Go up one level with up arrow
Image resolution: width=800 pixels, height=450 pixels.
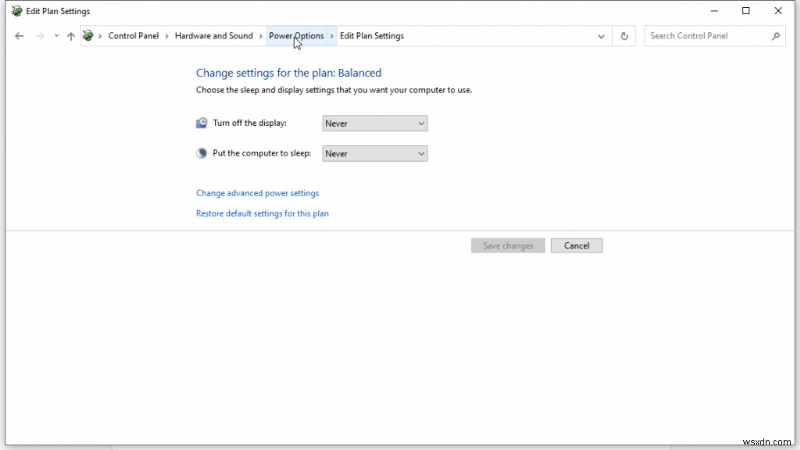pos(71,36)
